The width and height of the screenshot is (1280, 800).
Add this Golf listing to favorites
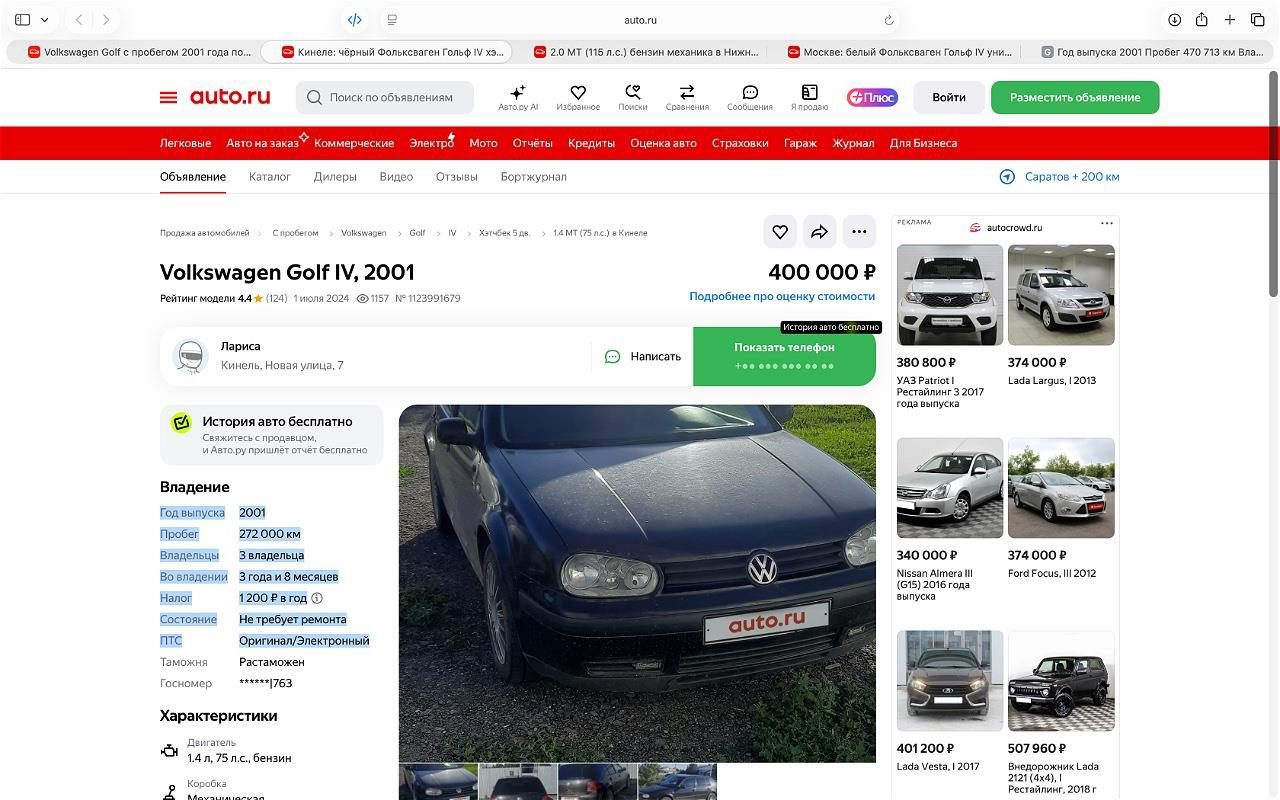780,232
